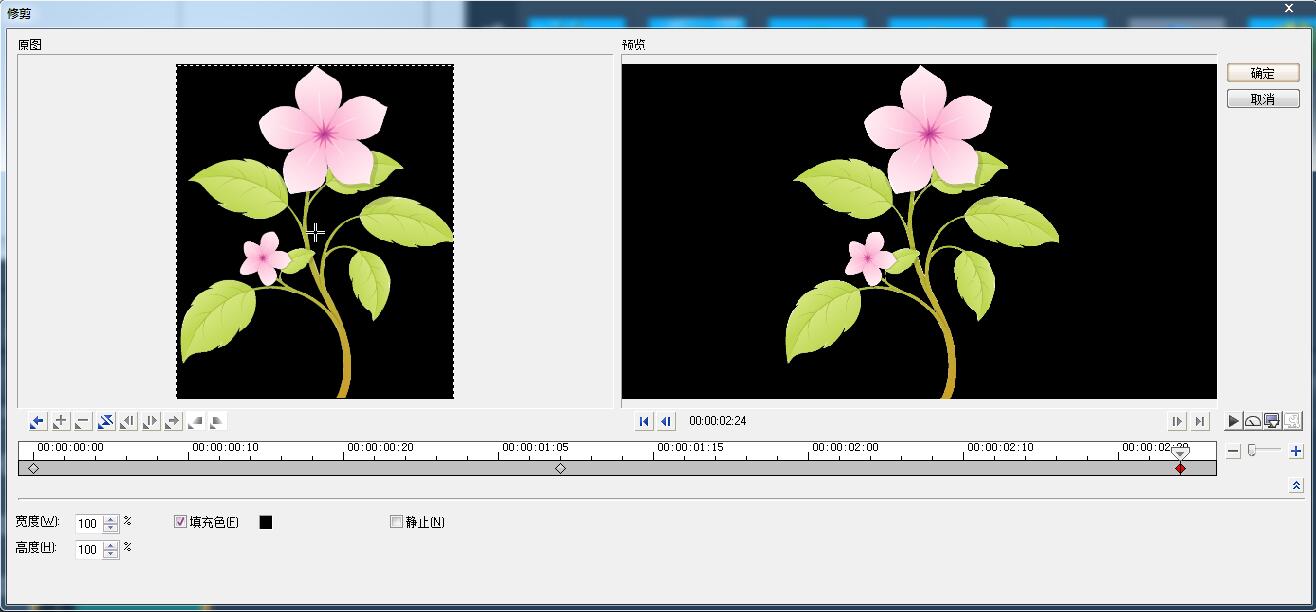Click the preview image of the flower
This screenshot has width=1316, height=612.
tap(919, 231)
